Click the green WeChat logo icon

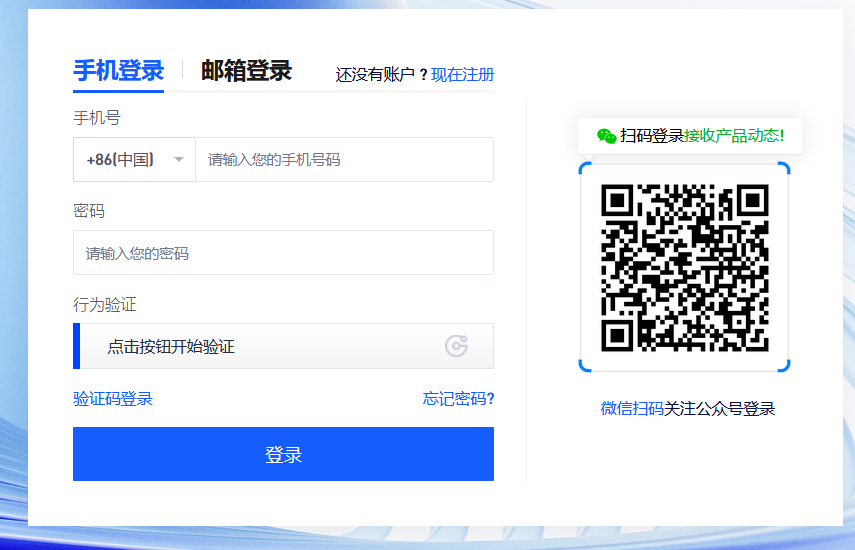click(x=607, y=136)
